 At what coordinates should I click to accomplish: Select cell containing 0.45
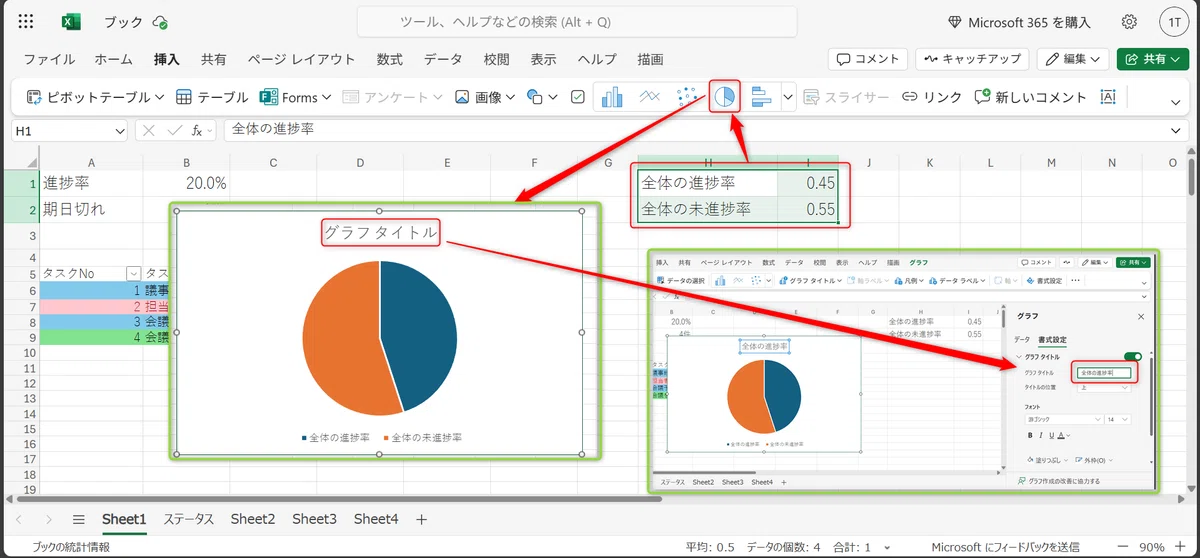pyautogui.click(x=808, y=183)
